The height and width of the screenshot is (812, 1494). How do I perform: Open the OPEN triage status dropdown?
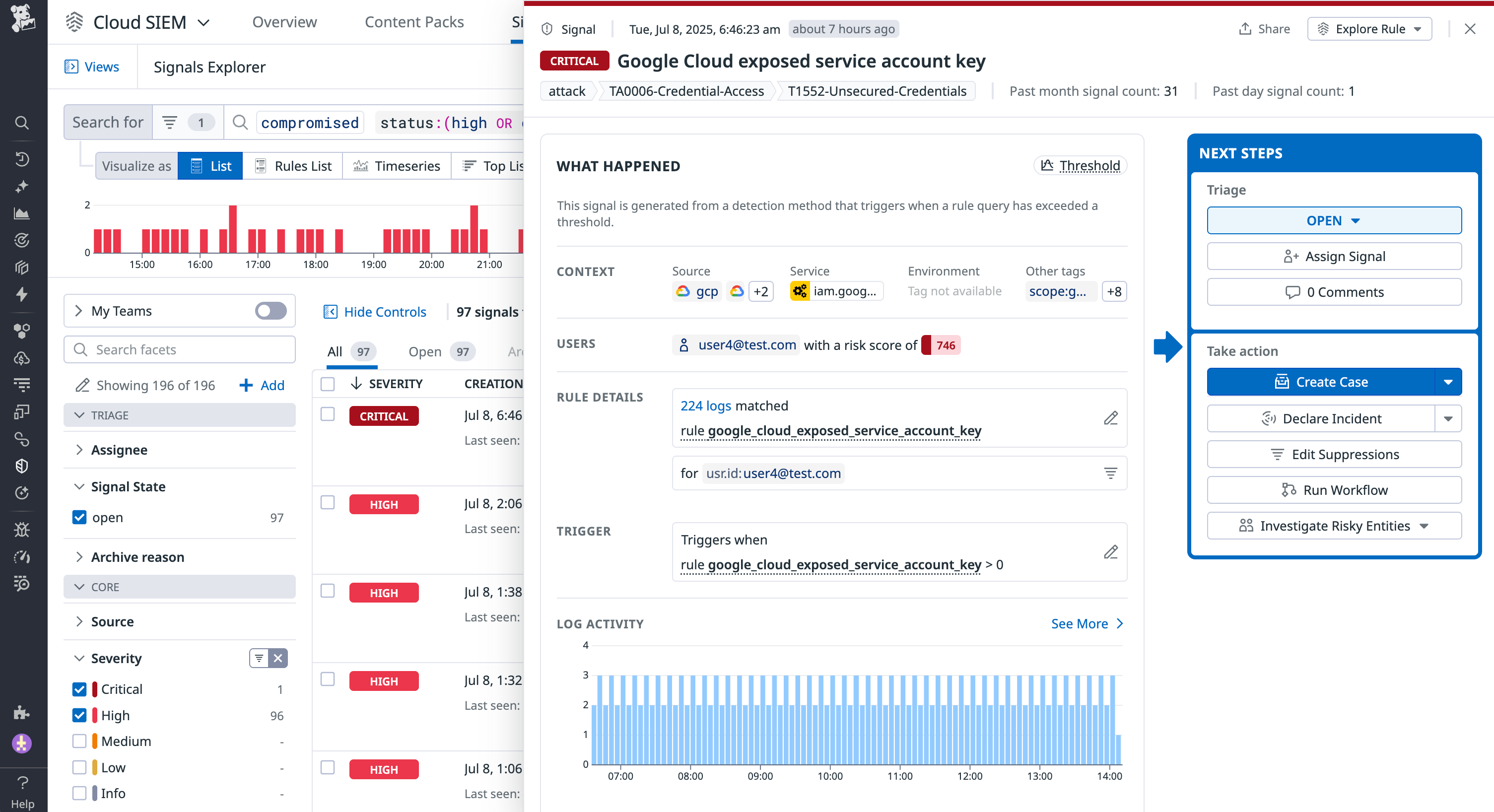(x=1333, y=220)
